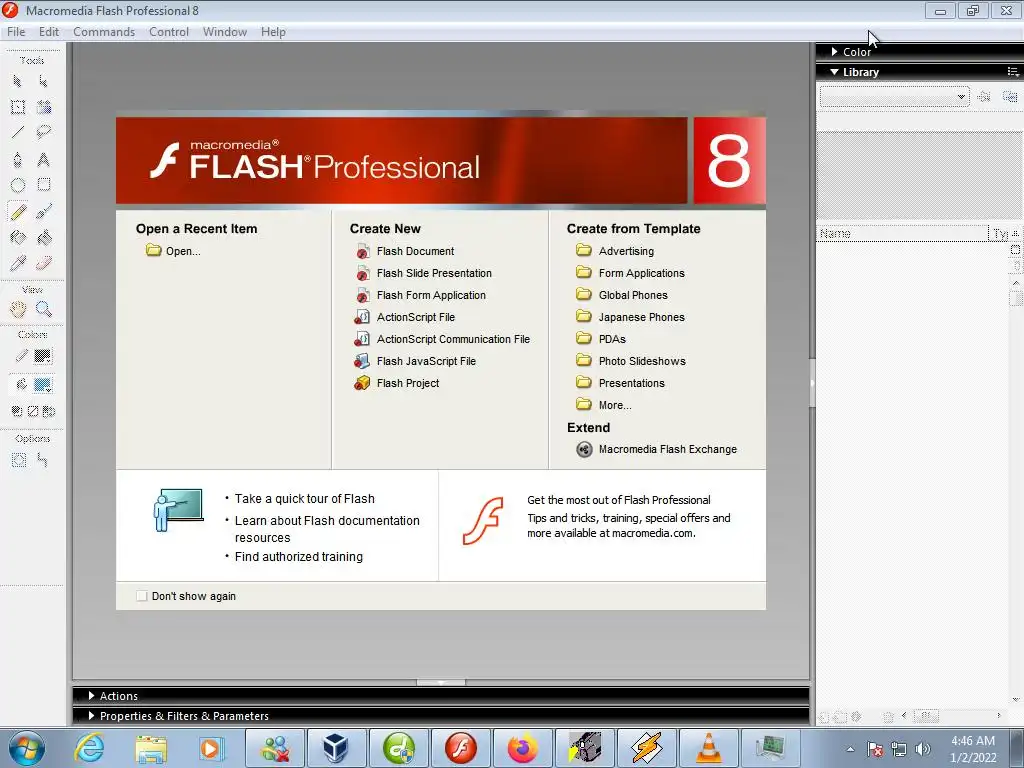Select the Ink Bottle tool
The height and width of the screenshot is (768, 1024).
point(18,237)
